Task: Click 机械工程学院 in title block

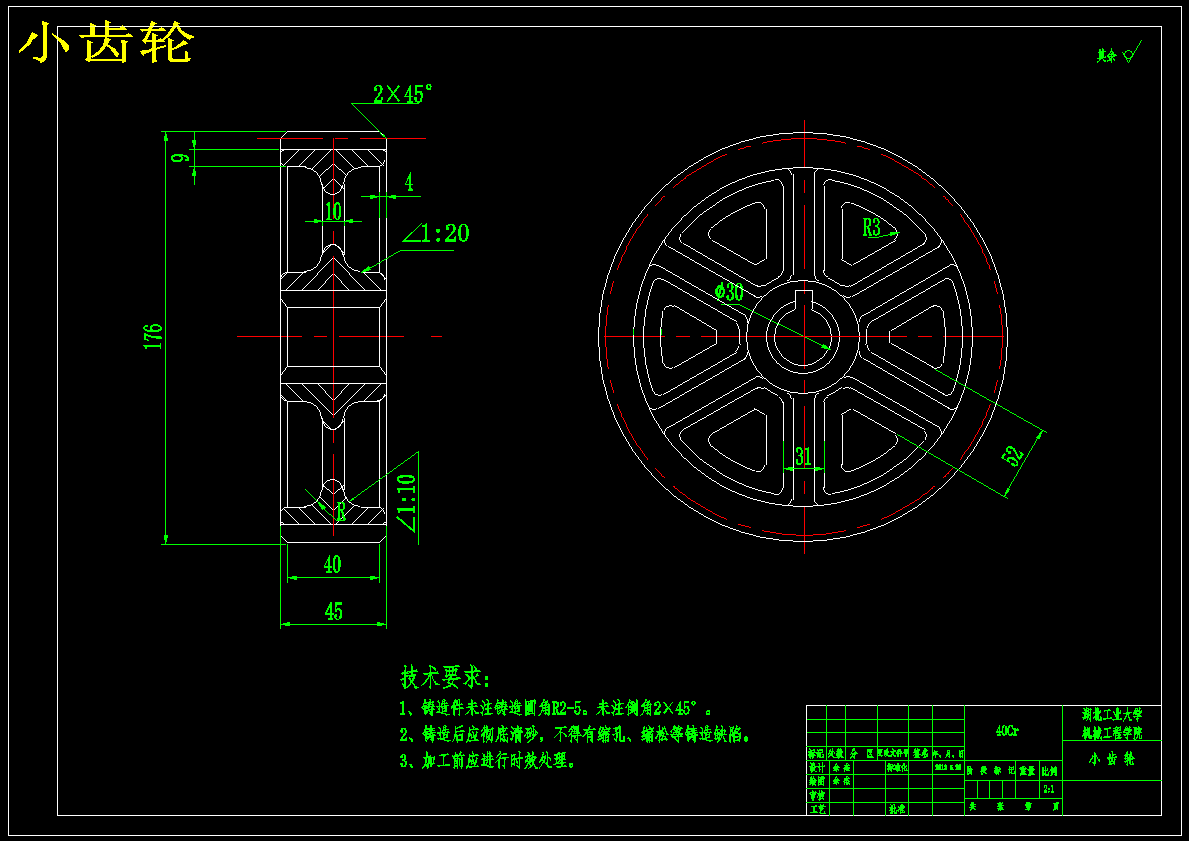Action: coord(1112,733)
